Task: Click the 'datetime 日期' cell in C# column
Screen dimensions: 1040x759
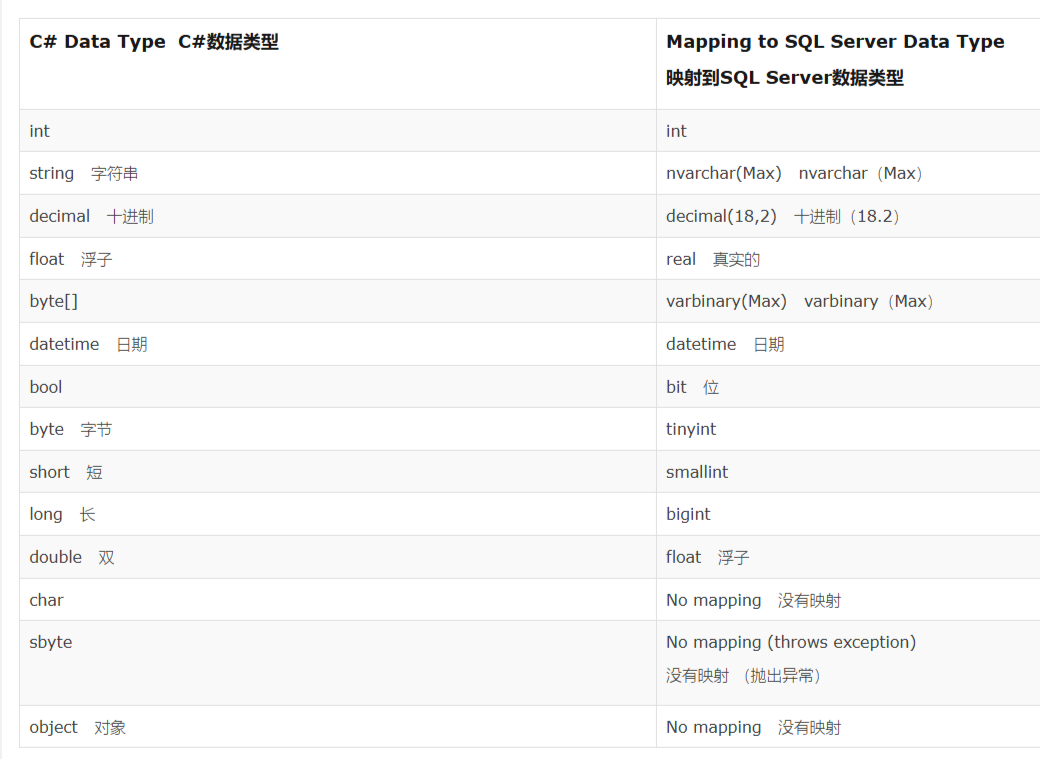Action: 338,344
